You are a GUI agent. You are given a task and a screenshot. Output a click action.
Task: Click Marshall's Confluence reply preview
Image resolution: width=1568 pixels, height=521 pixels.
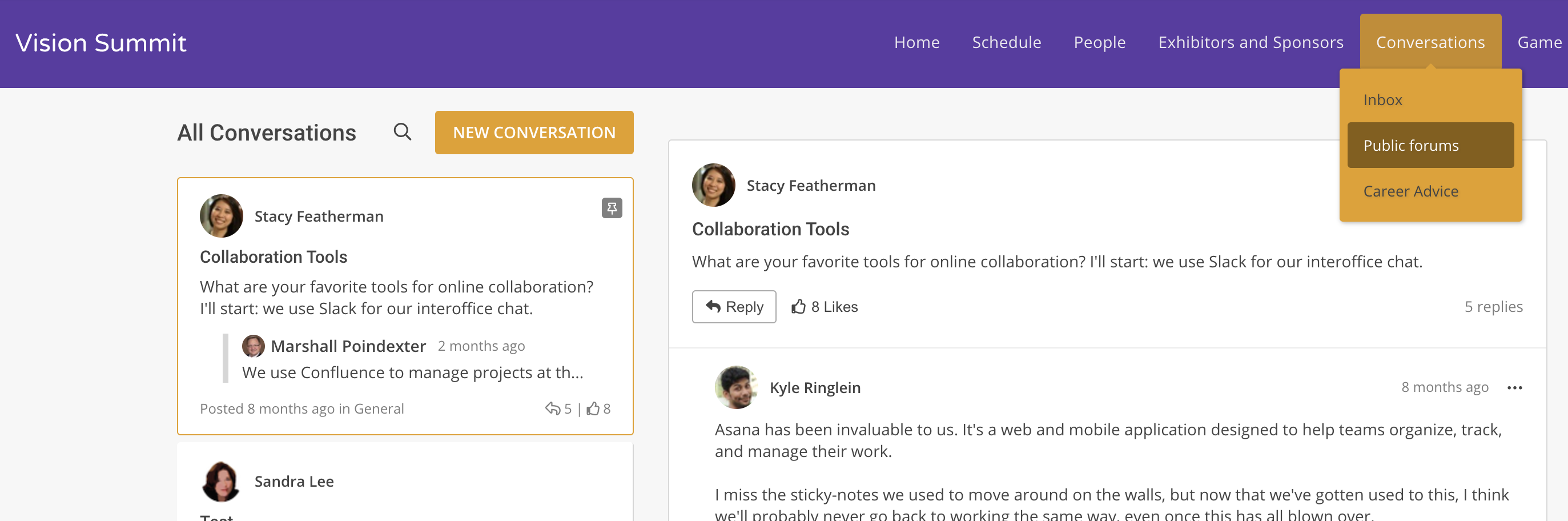click(412, 372)
